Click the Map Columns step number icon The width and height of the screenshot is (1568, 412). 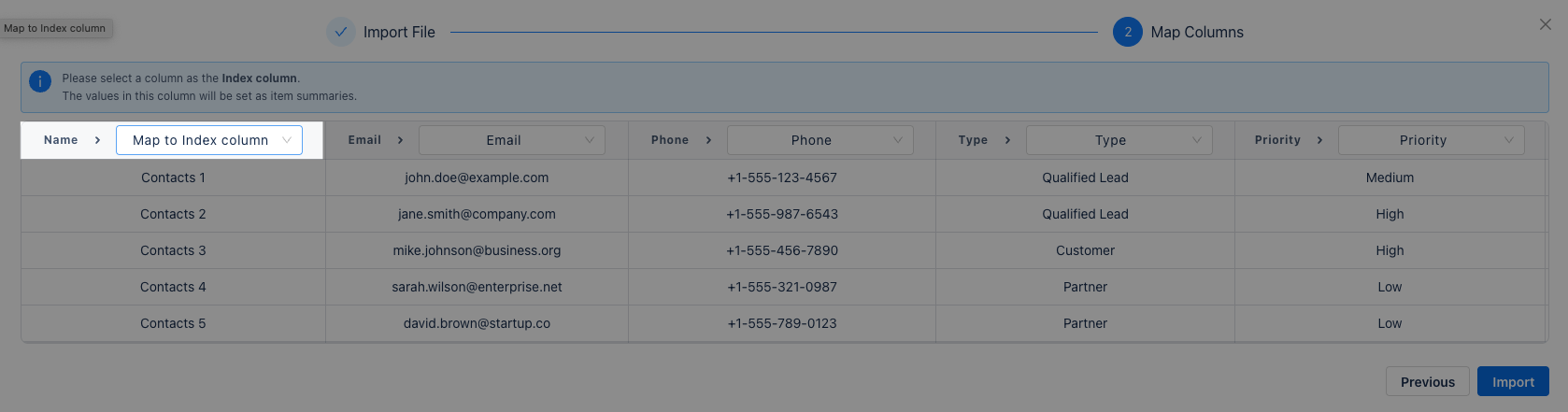(x=1128, y=32)
